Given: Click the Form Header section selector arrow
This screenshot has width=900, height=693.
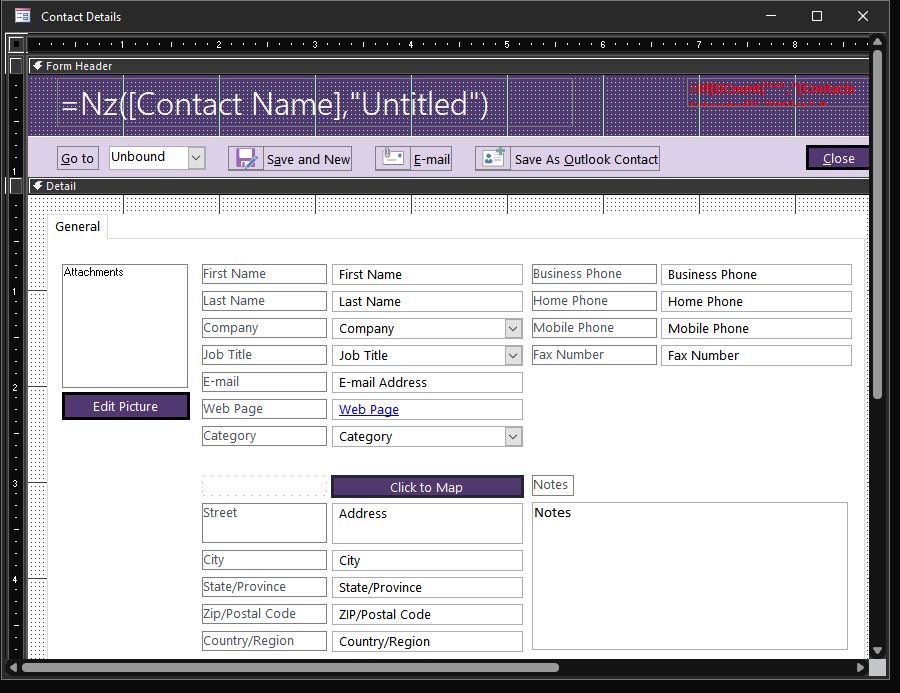Looking at the screenshot, I should coord(37,65).
